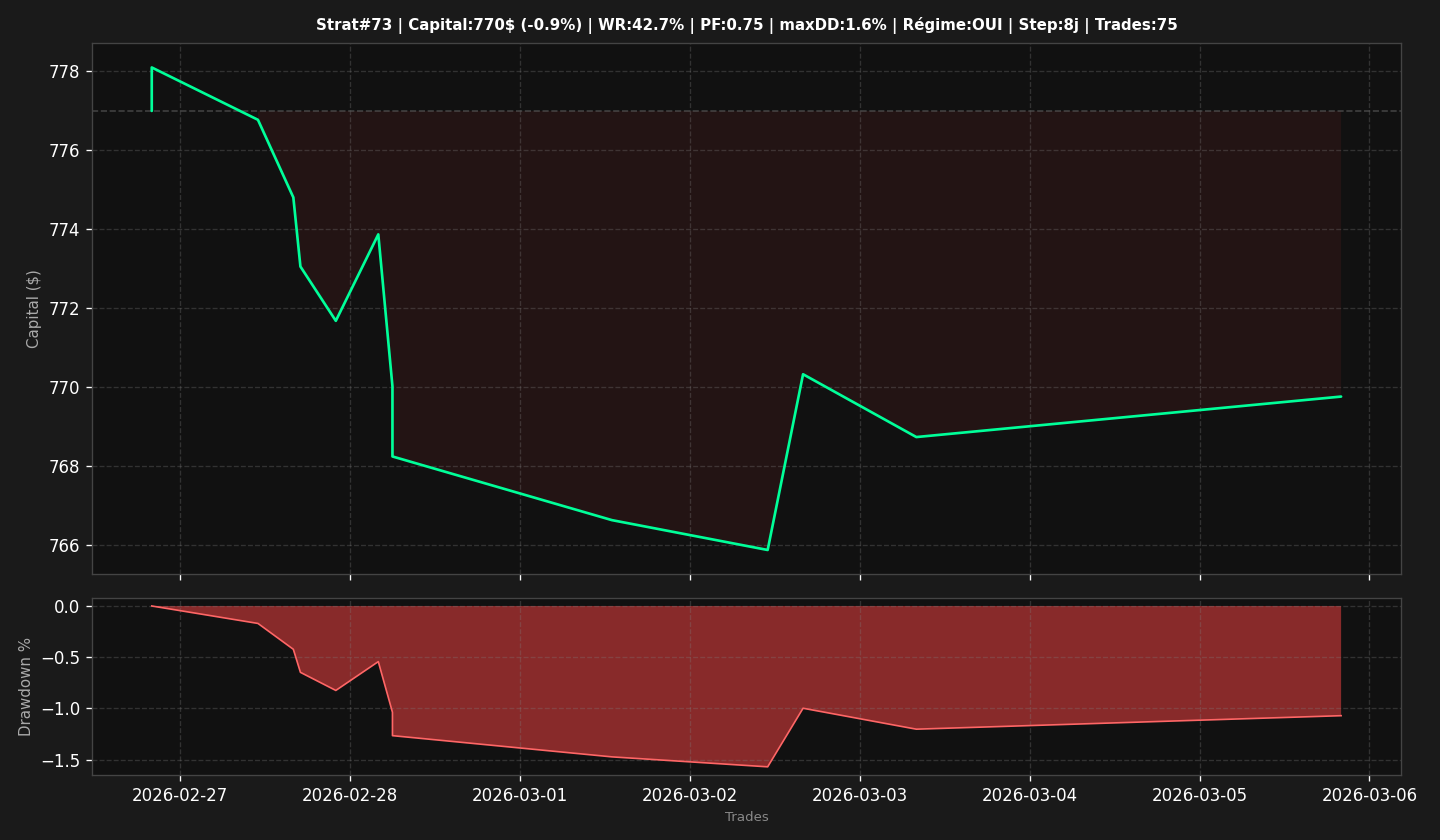Click the 0.0 drawdown axis tick label
Image resolution: width=1440 pixels, height=840 pixels.
[x=67, y=607]
